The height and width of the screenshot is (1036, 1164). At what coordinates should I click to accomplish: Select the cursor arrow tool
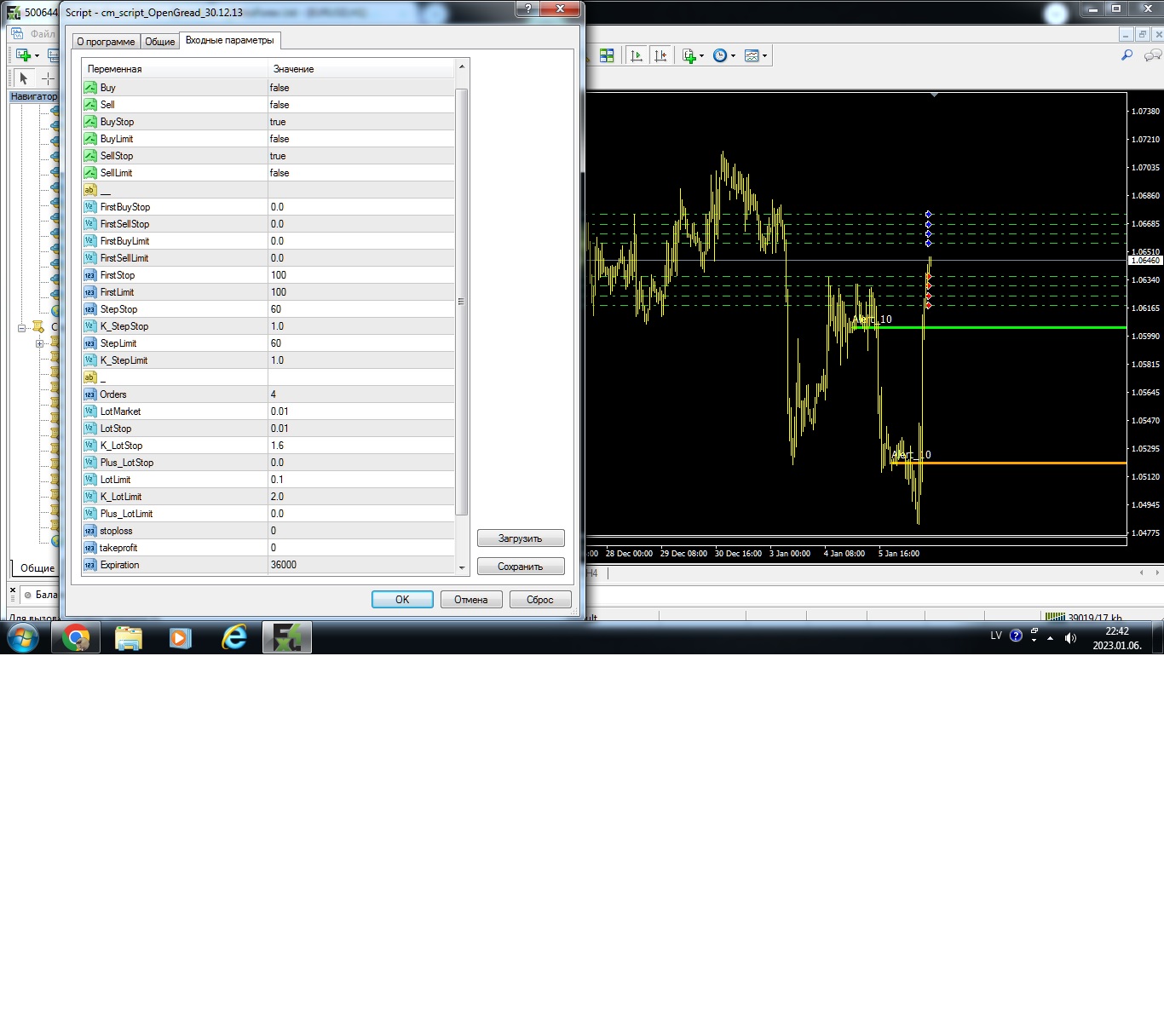click(24, 78)
